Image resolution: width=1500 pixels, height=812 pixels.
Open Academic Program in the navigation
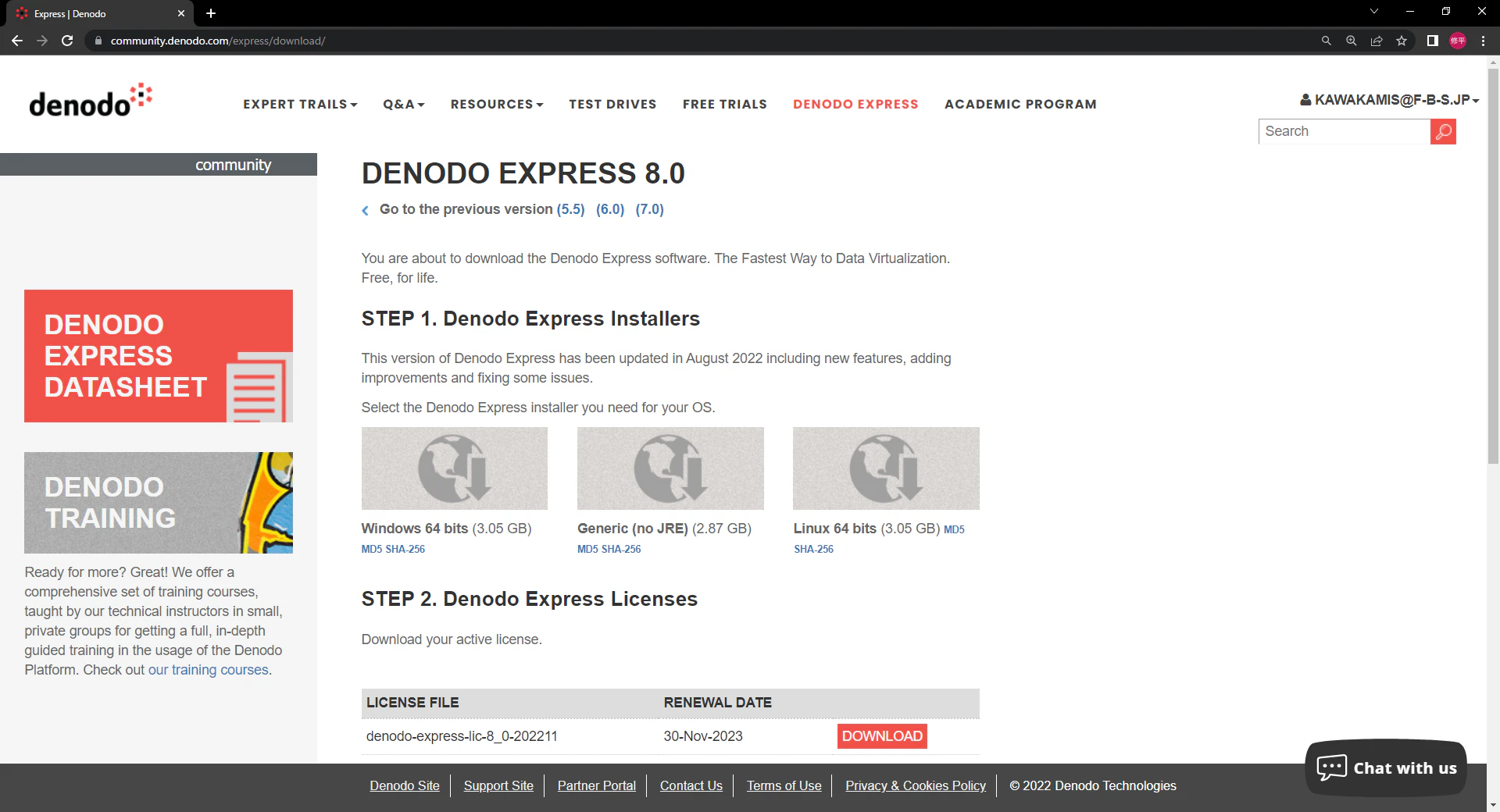point(1020,105)
